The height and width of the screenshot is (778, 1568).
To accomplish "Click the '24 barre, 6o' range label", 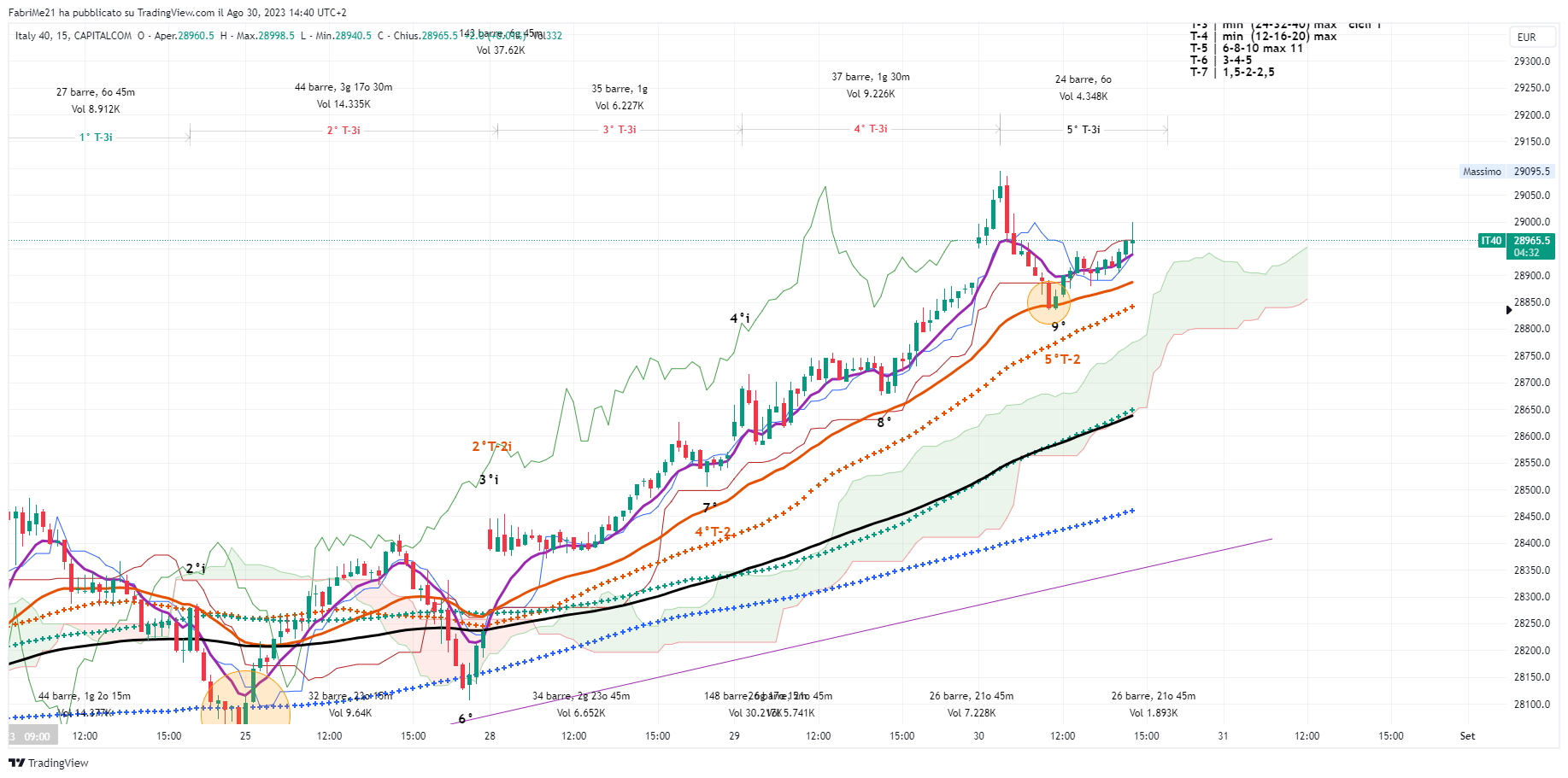I will point(1084,79).
